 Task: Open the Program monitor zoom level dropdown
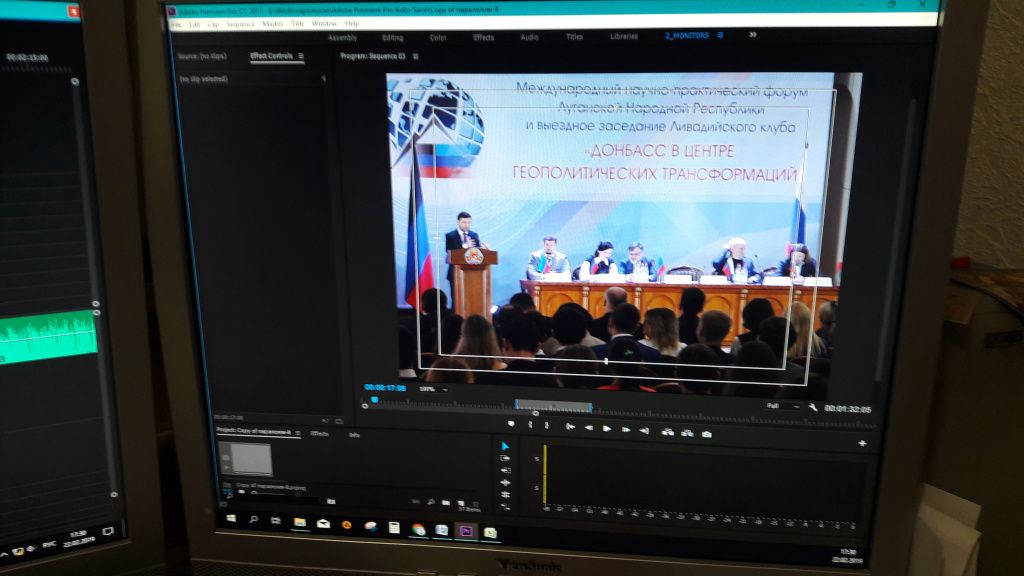[434, 389]
